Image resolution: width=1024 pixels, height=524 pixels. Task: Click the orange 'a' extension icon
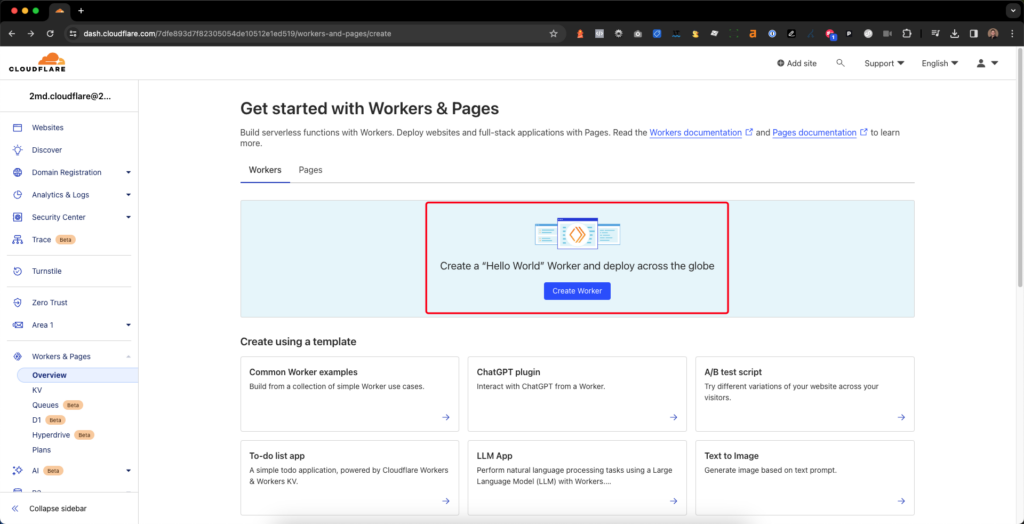(752, 33)
